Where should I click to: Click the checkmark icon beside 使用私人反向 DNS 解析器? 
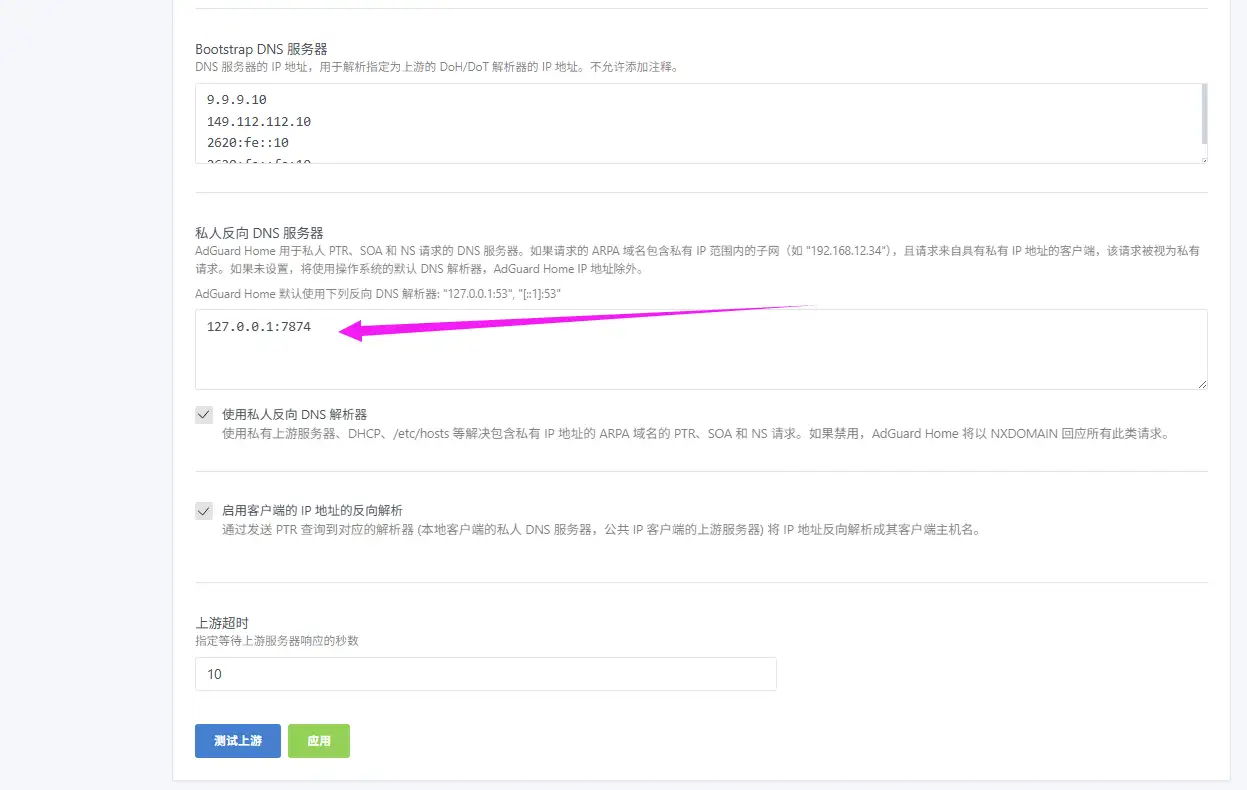click(203, 414)
